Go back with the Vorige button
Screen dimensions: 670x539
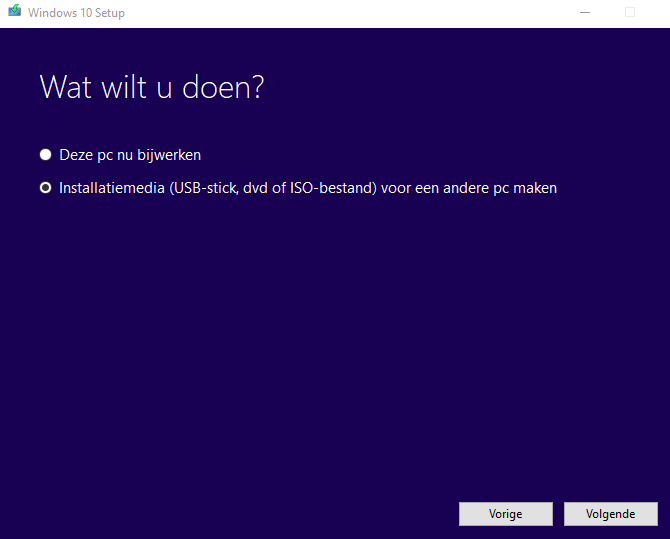505,514
